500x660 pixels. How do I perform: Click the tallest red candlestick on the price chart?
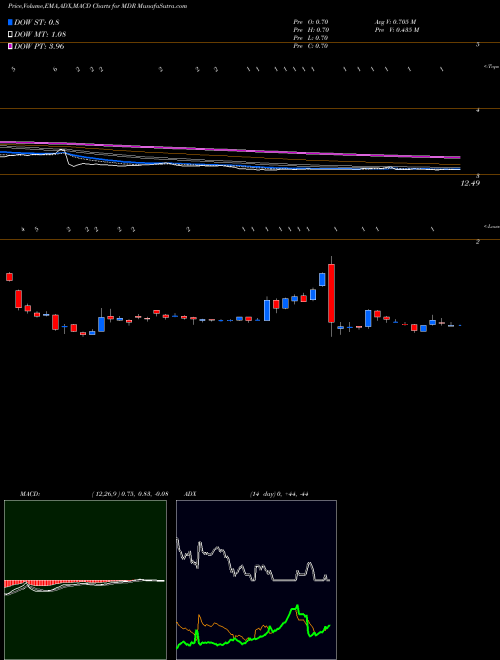332,293
